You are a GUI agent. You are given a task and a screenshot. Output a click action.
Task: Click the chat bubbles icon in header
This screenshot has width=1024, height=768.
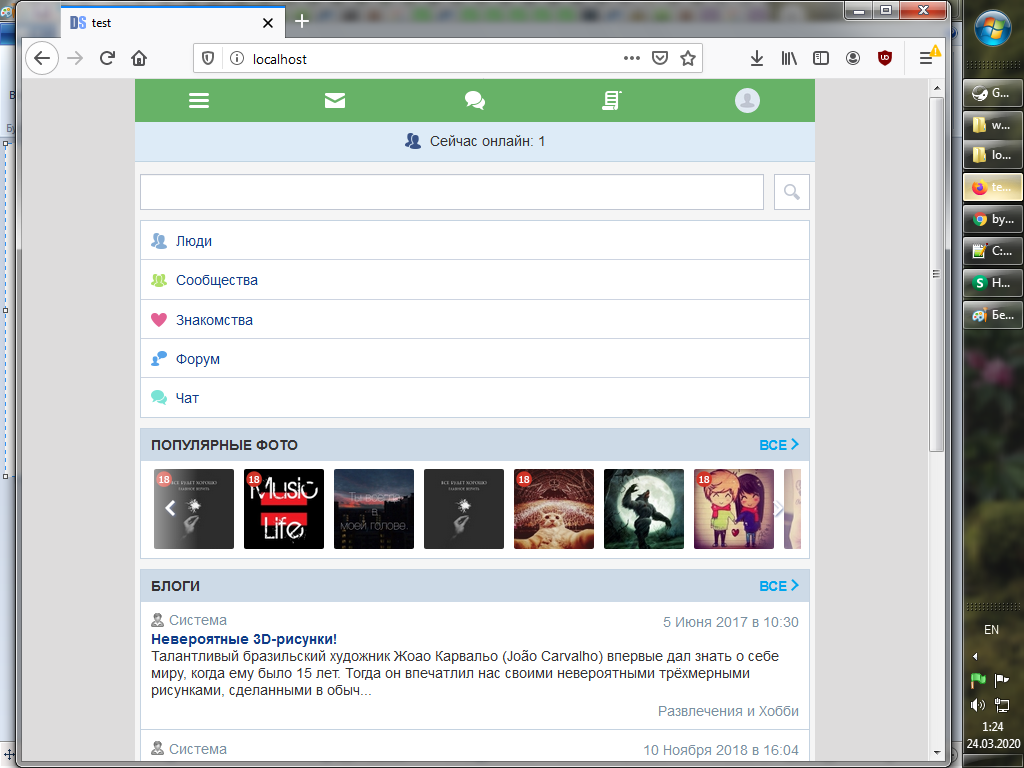pyautogui.click(x=475, y=100)
